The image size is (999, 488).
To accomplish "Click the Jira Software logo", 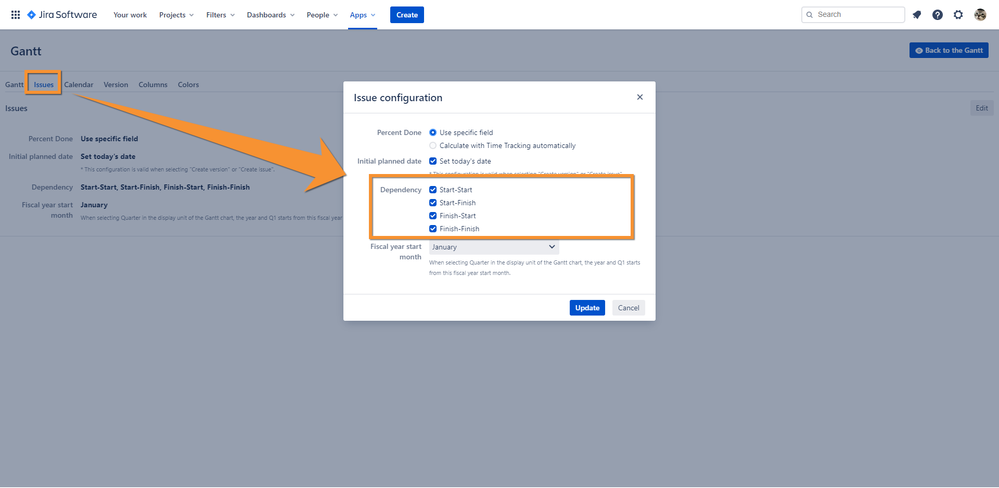I will (62, 15).
